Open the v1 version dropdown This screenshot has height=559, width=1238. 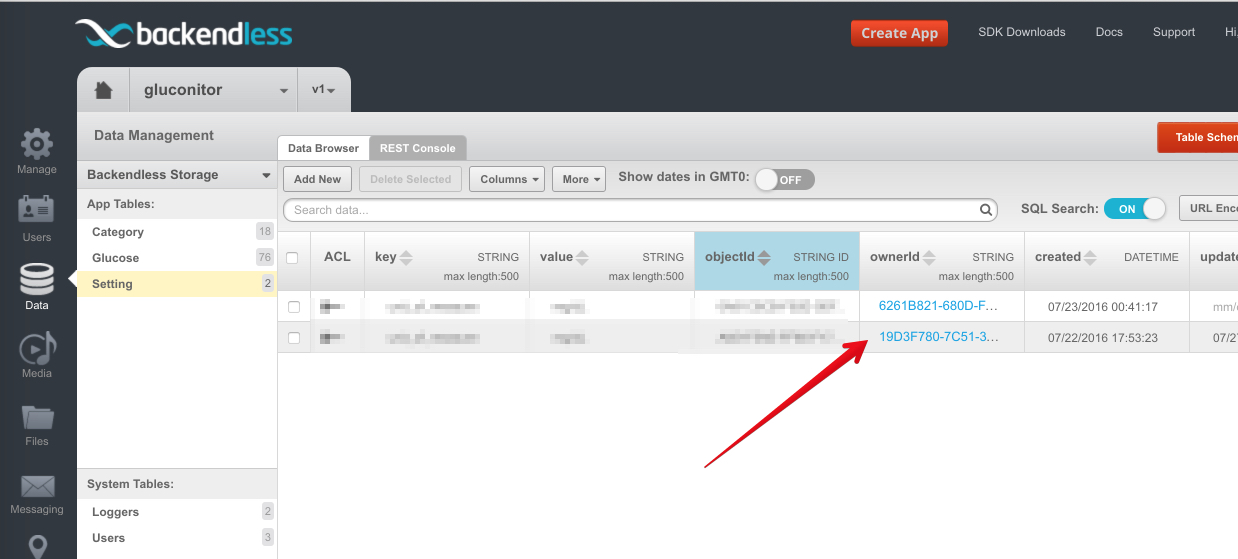(324, 90)
